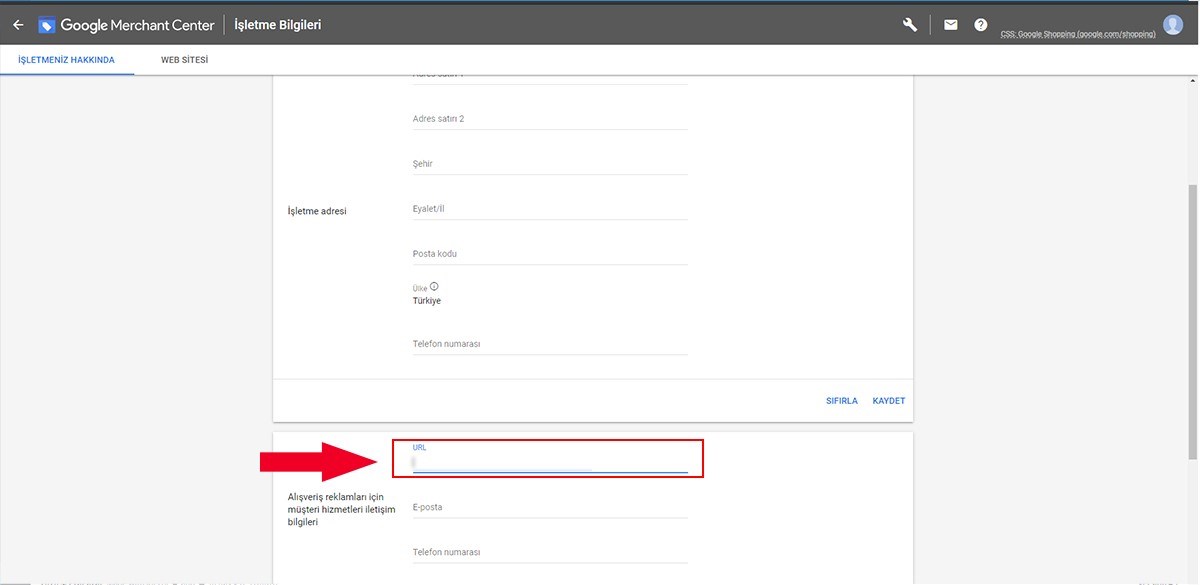Image resolution: width=1200 pixels, height=585 pixels.
Task: Click the Google Merchant Center title text
Action: [137, 25]
